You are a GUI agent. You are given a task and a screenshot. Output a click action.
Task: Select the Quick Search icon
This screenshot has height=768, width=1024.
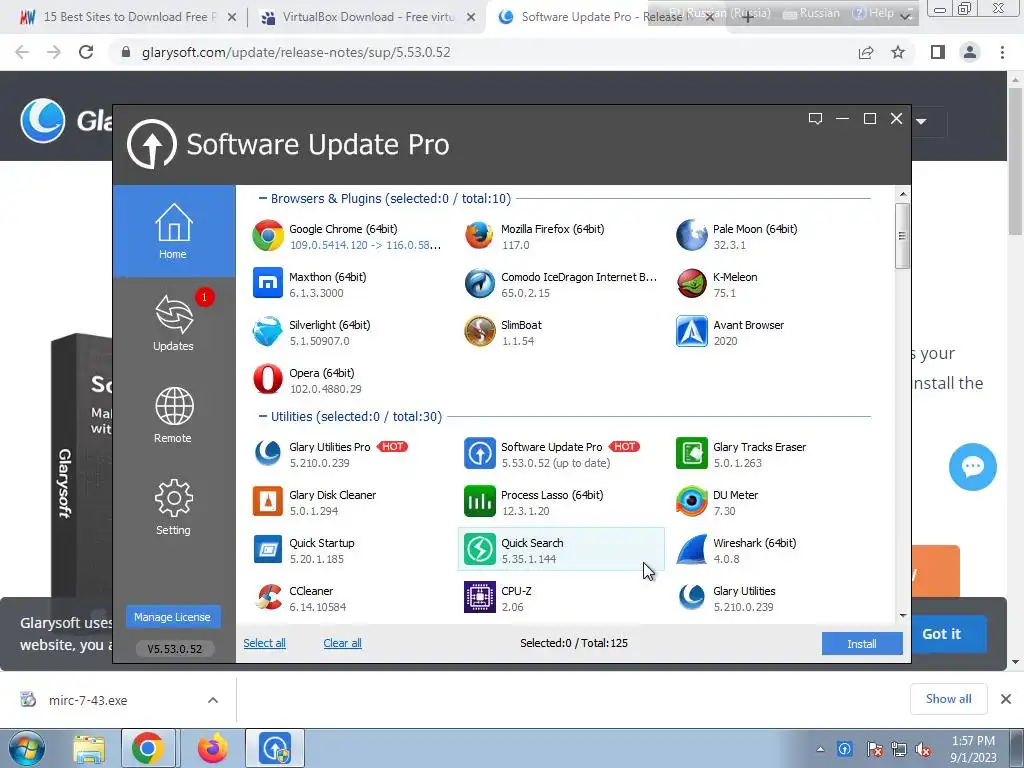point(479,549)
